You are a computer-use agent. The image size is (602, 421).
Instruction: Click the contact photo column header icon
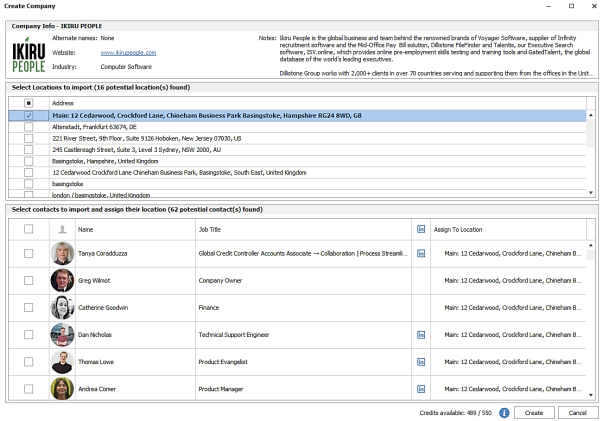click(62, 229)
